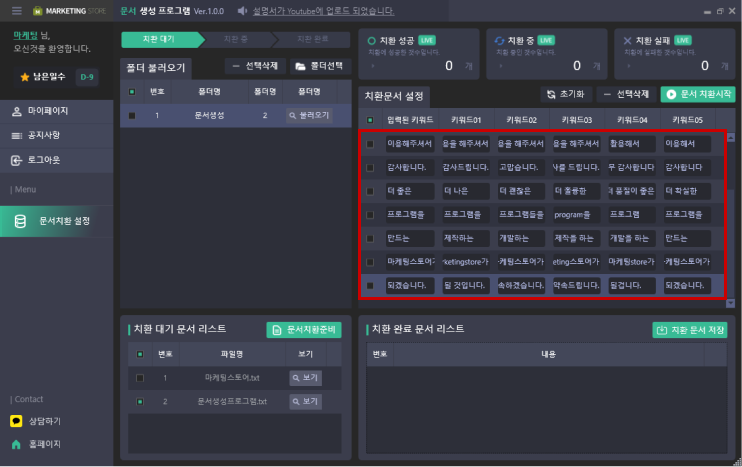Toggle the waiting list header checkbox
742x467 pixels.
140,354
